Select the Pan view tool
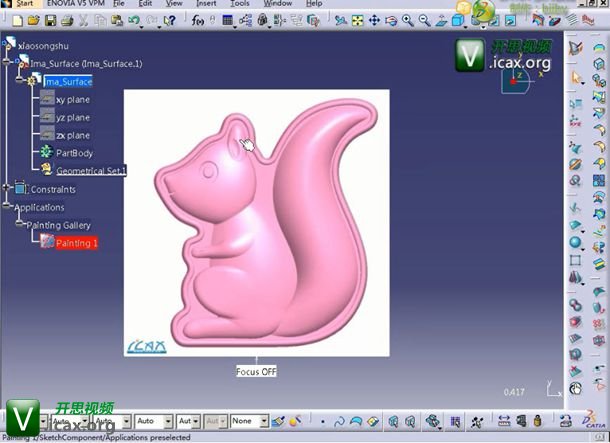 click(x=374, y=20)
